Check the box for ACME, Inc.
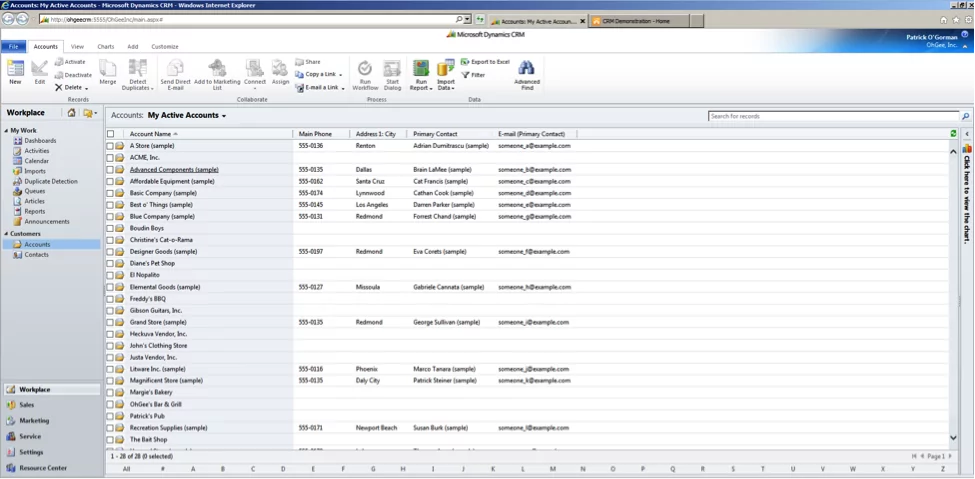This screenshot has width=975, height=479. (x=110, y=157)
